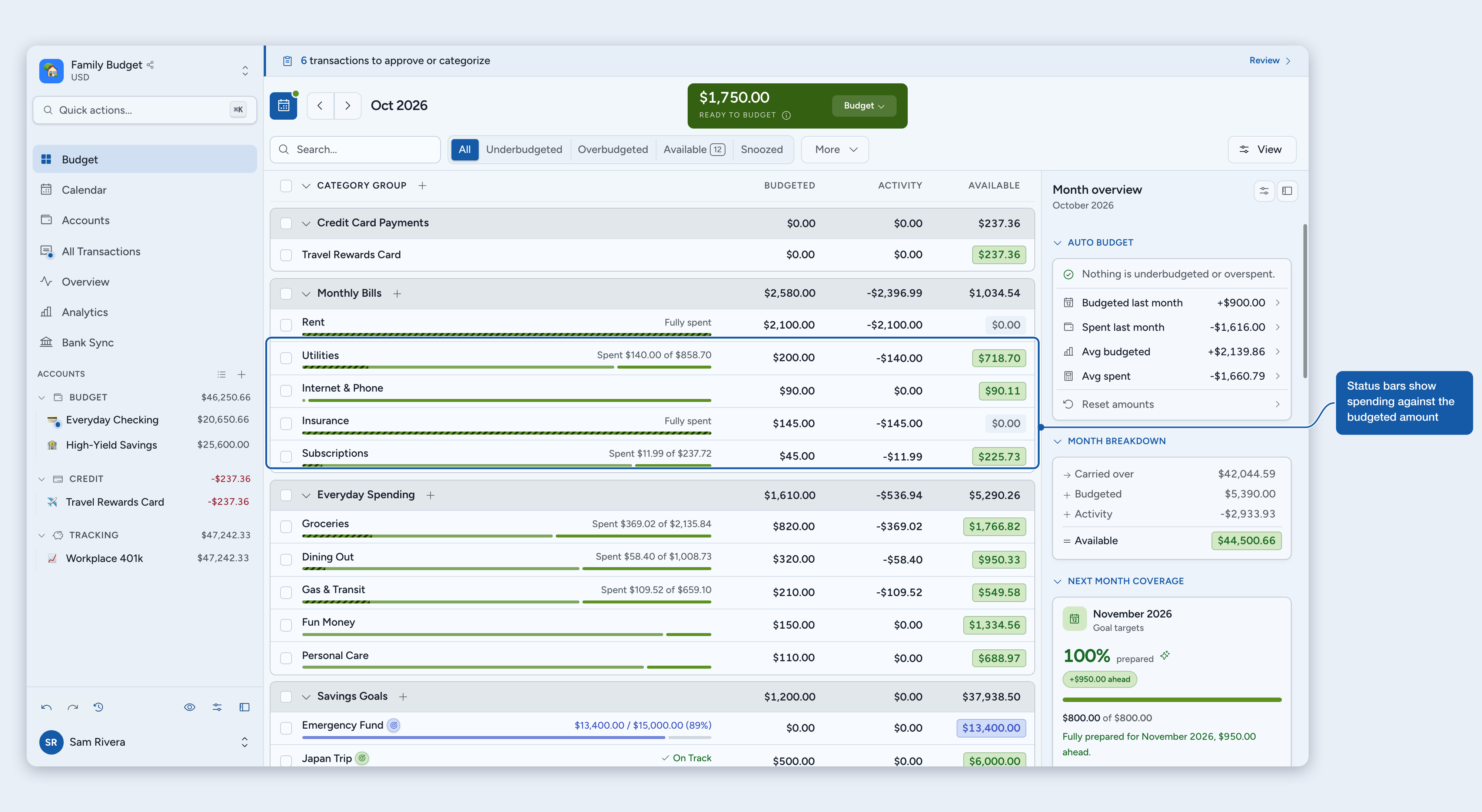Add category to Monthly Bills plus

(x=397, y=294)
